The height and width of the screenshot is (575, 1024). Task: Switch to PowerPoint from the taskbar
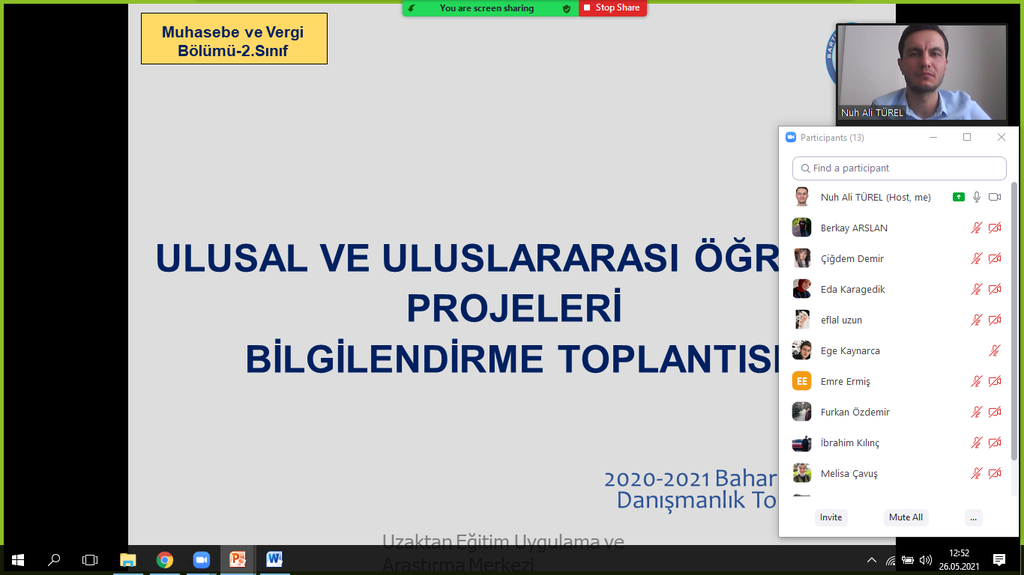[238, 560]
